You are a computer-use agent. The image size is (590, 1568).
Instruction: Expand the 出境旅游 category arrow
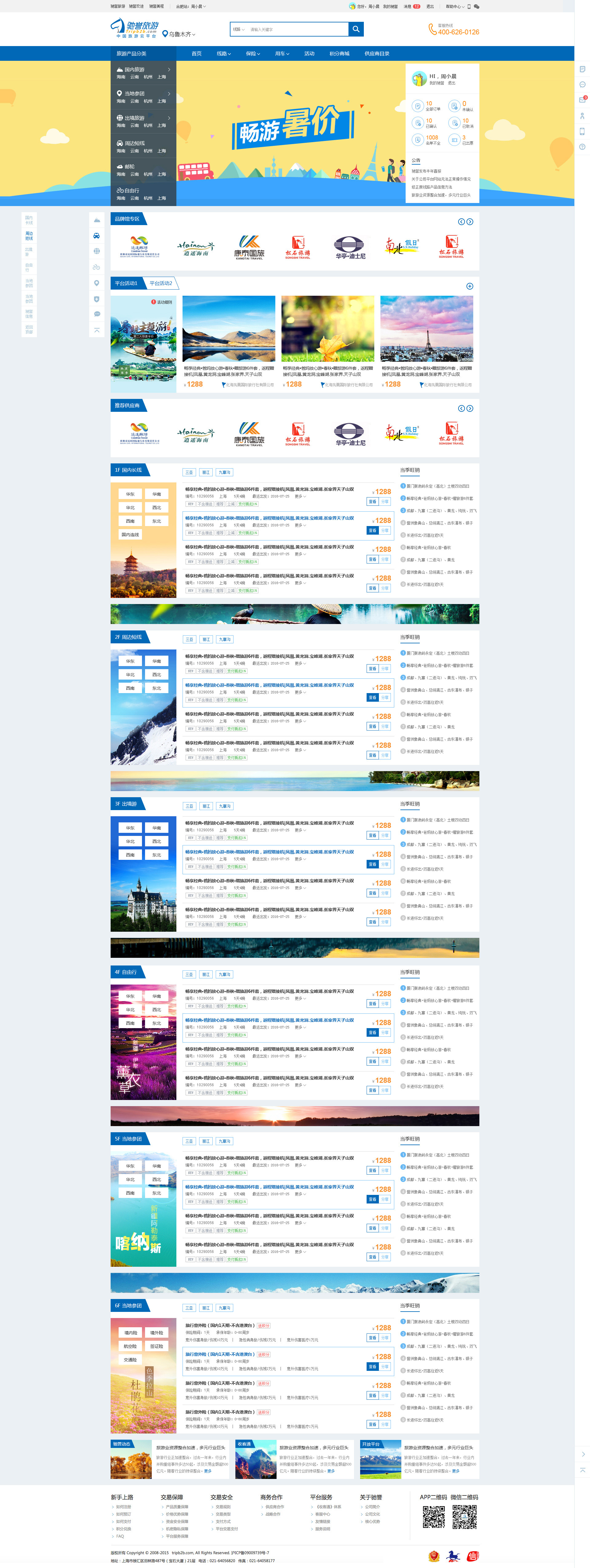point(169,118)
